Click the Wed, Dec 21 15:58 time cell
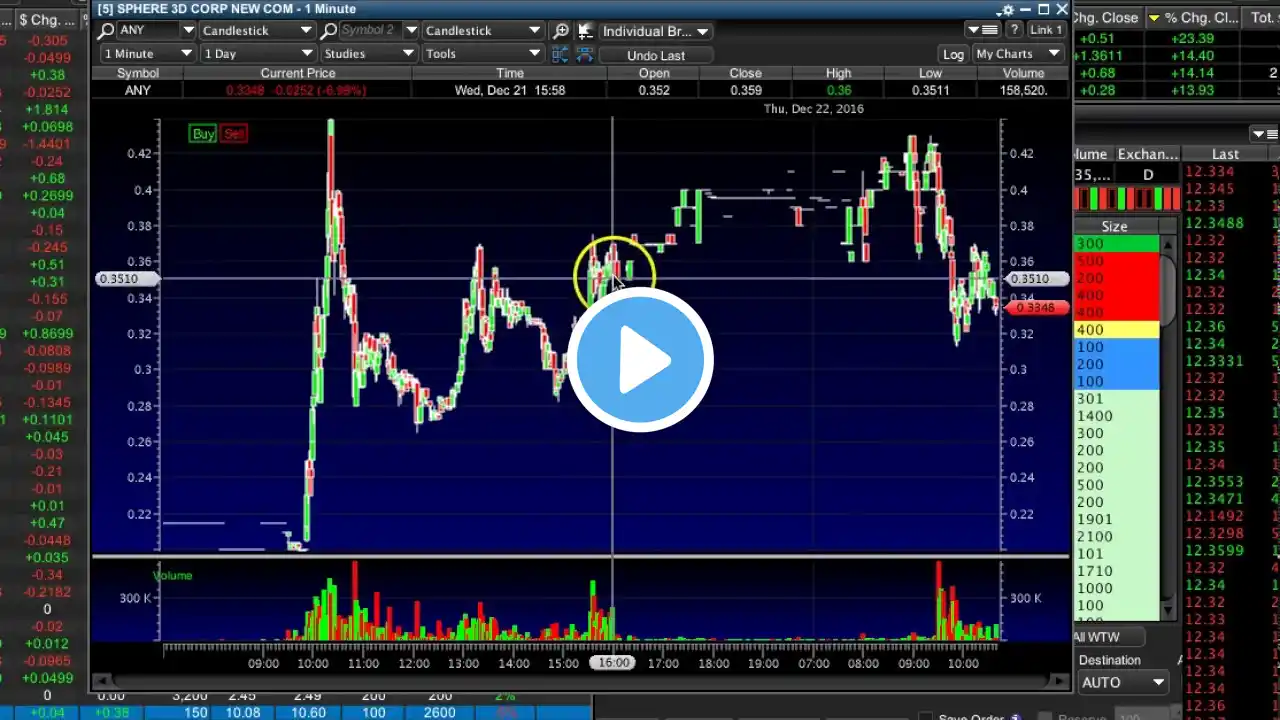Image resolution: width=1280 pixels, height=720 pixels. [x=510, y=90]
